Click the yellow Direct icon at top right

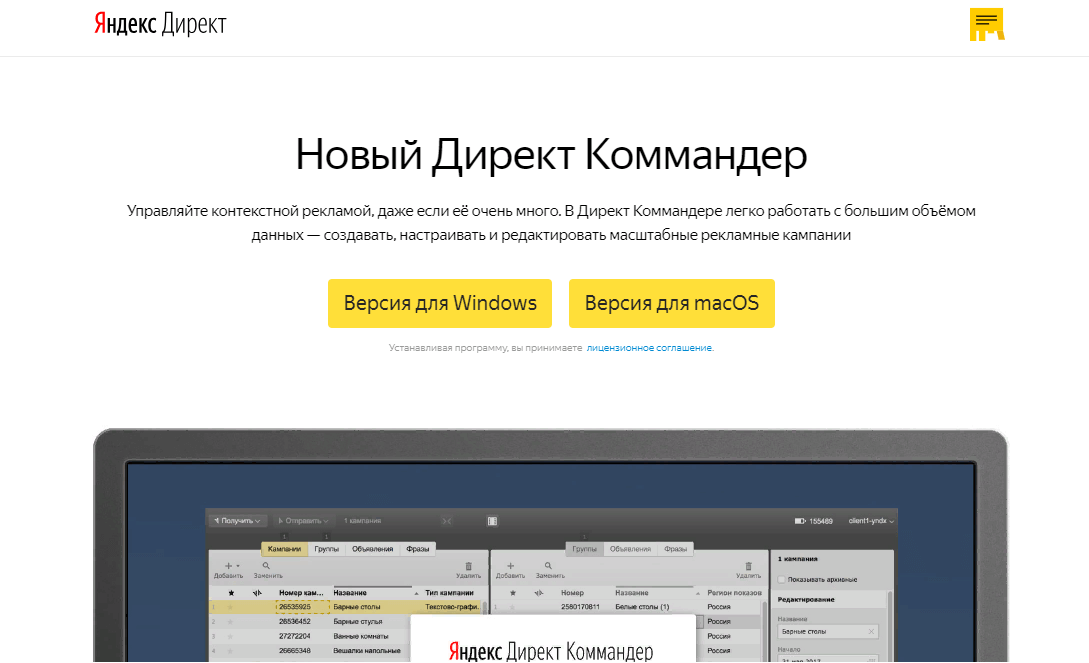point(987,23)
